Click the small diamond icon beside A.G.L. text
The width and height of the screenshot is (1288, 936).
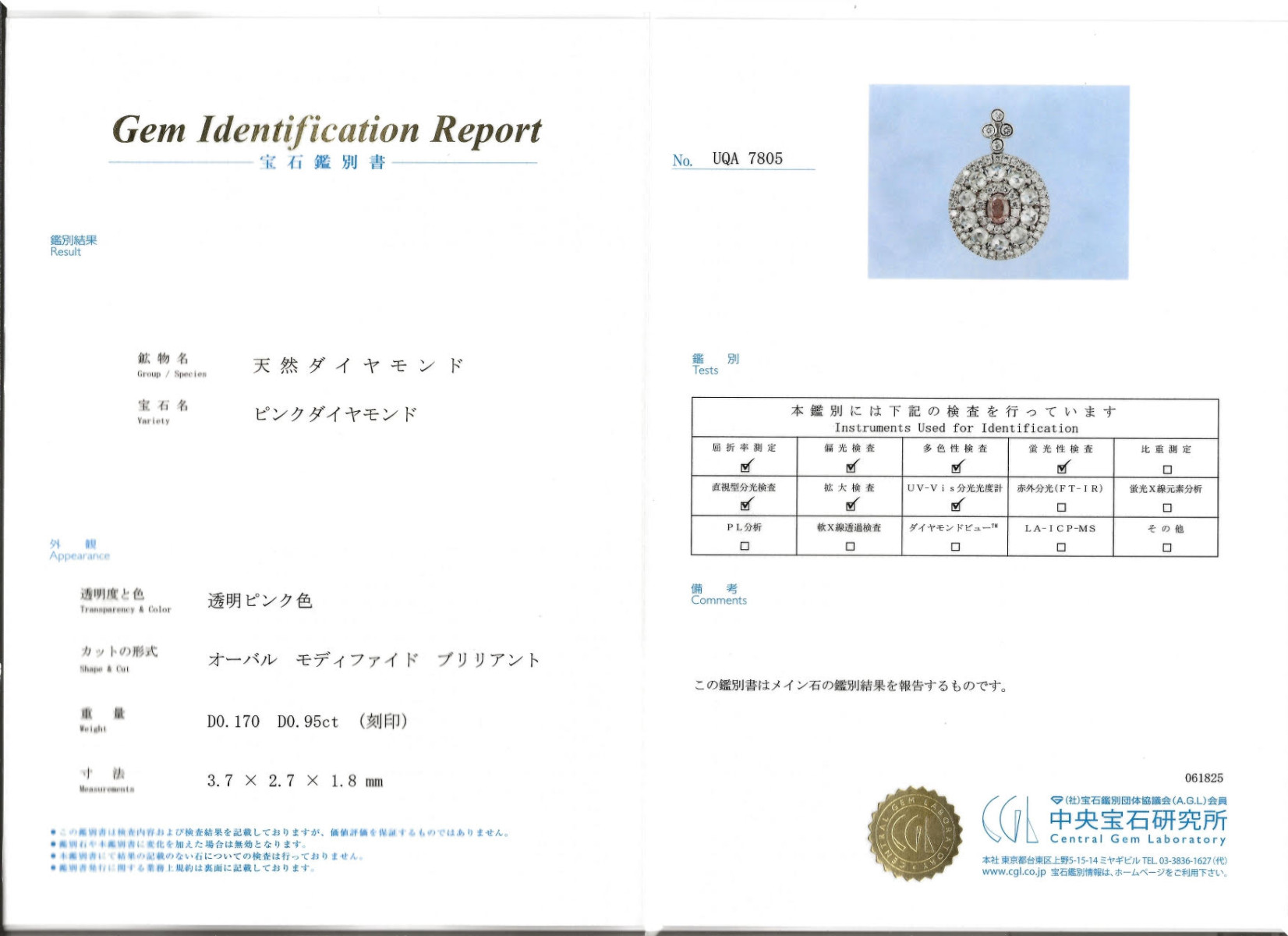tap(1056, 800)
